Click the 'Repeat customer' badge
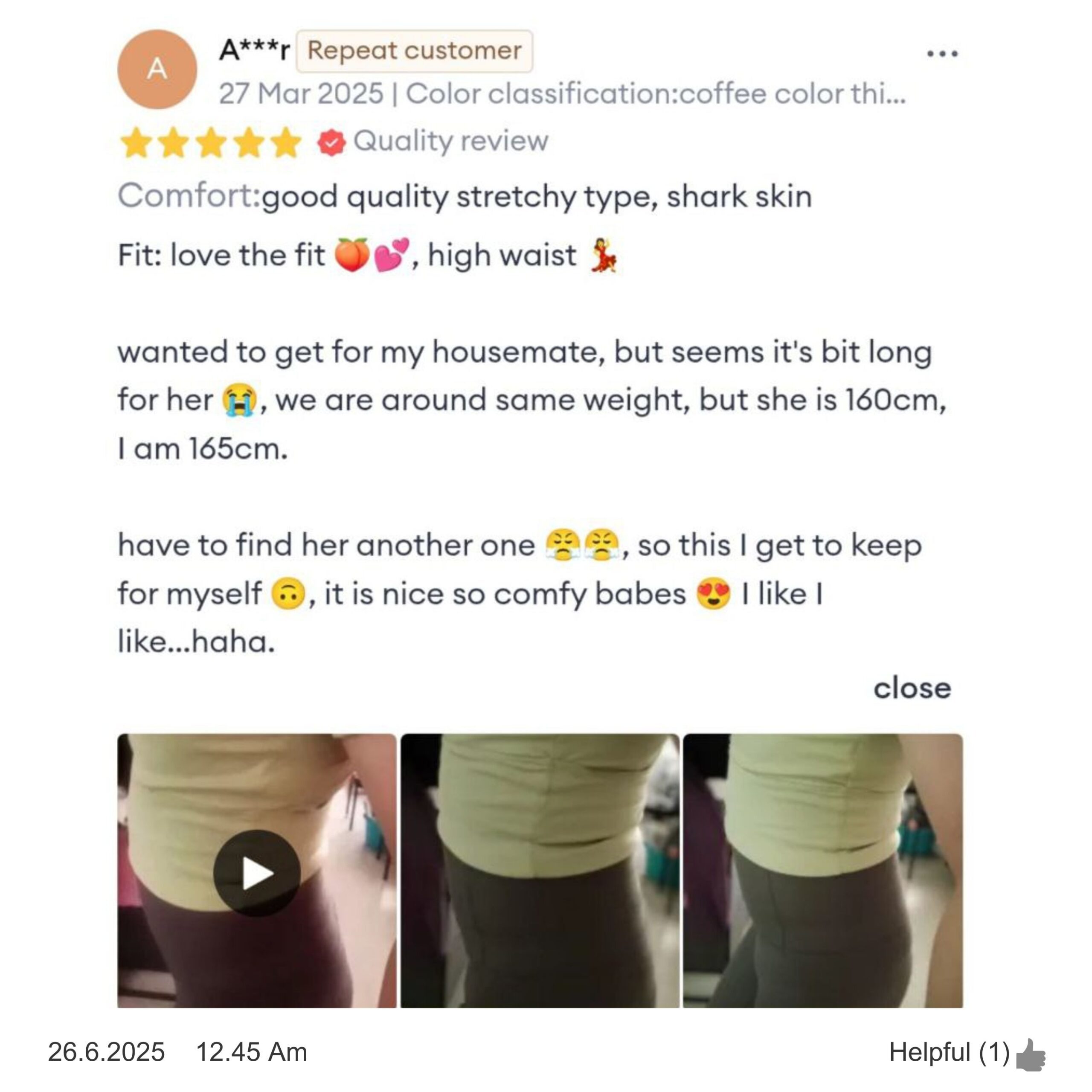The width and height of the screenshot is (1092, 1092). [414, 51]
